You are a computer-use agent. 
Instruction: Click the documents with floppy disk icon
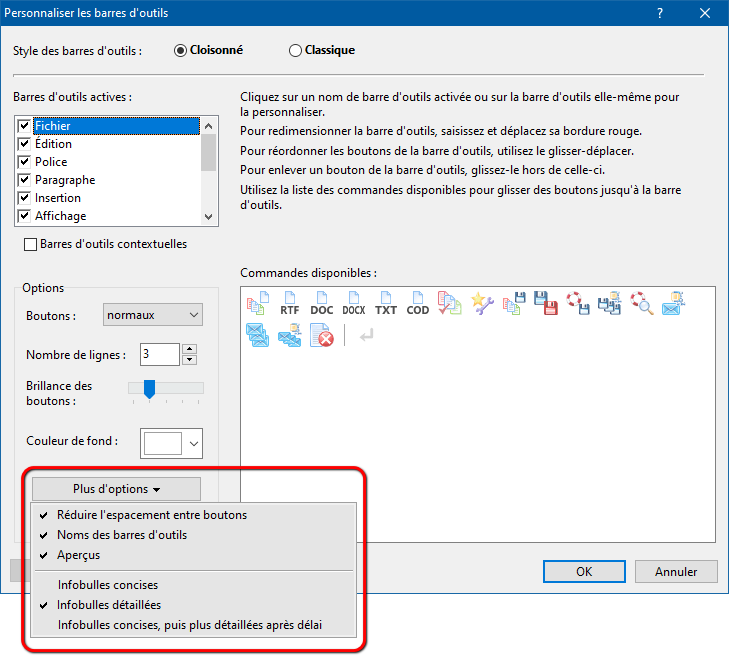tap(514, 303)
